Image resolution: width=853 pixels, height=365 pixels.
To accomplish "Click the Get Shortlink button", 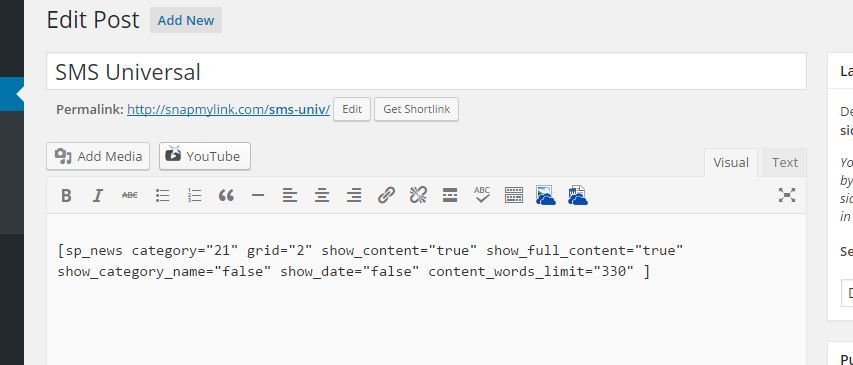I will pyautogui.click(x=416, y=109).
